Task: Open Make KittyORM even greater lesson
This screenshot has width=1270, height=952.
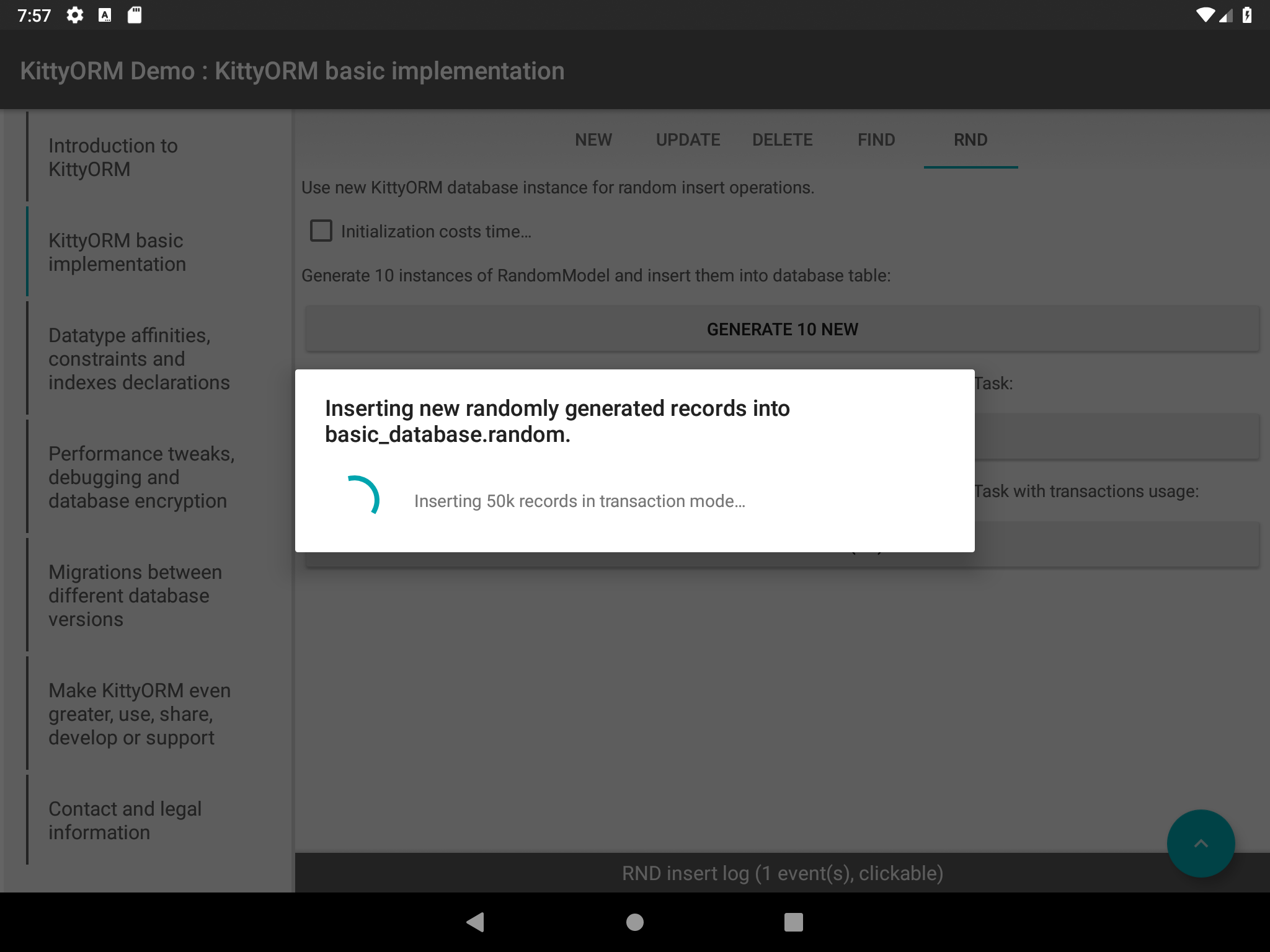Action: pos(159,714)
